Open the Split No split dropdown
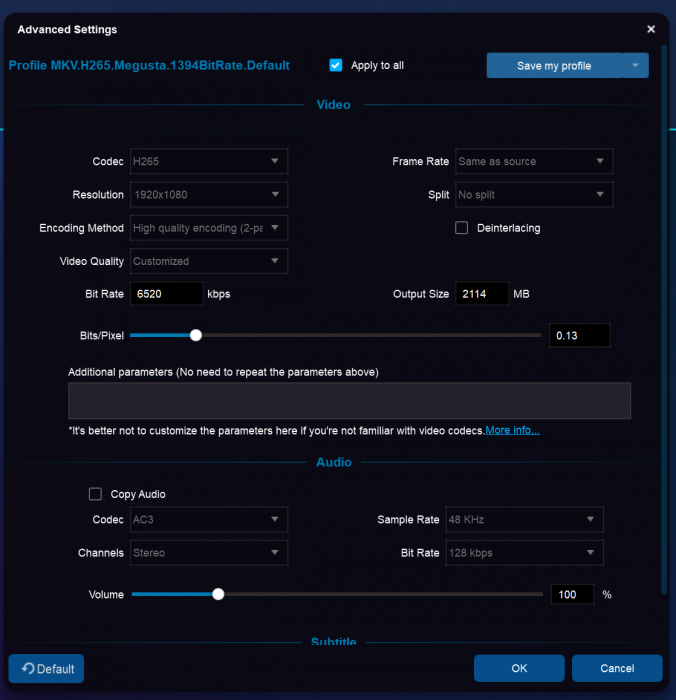The width and height of the screenshot is (676, 700). coord(534,194)
